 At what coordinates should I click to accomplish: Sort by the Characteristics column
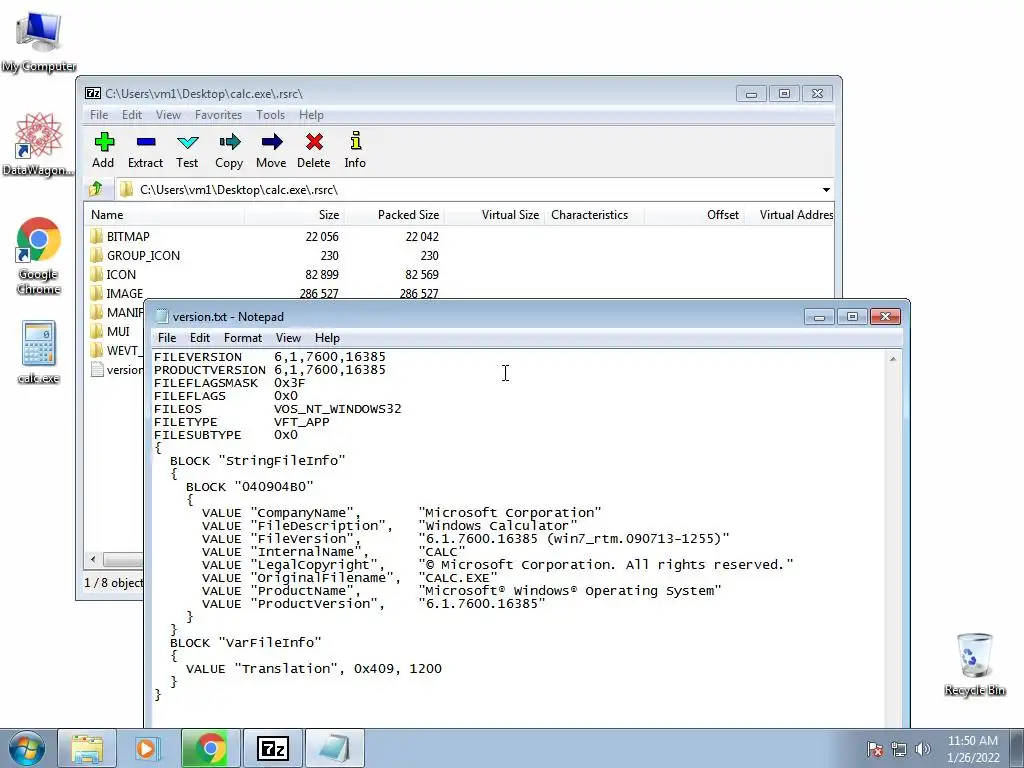click(594, 215)
